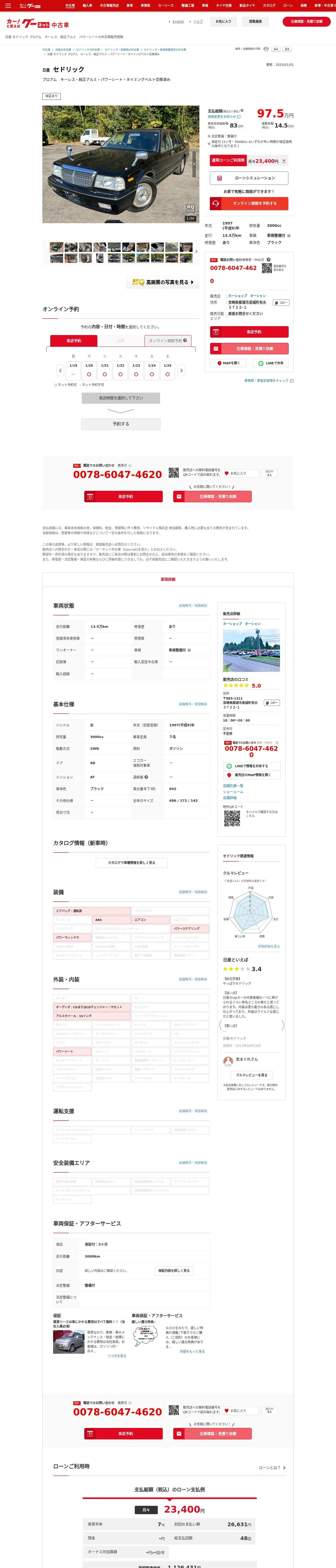Switch to the オンライン商談予約 tab
Screen dimensions: 336x1568
click(x=168, y=341)
